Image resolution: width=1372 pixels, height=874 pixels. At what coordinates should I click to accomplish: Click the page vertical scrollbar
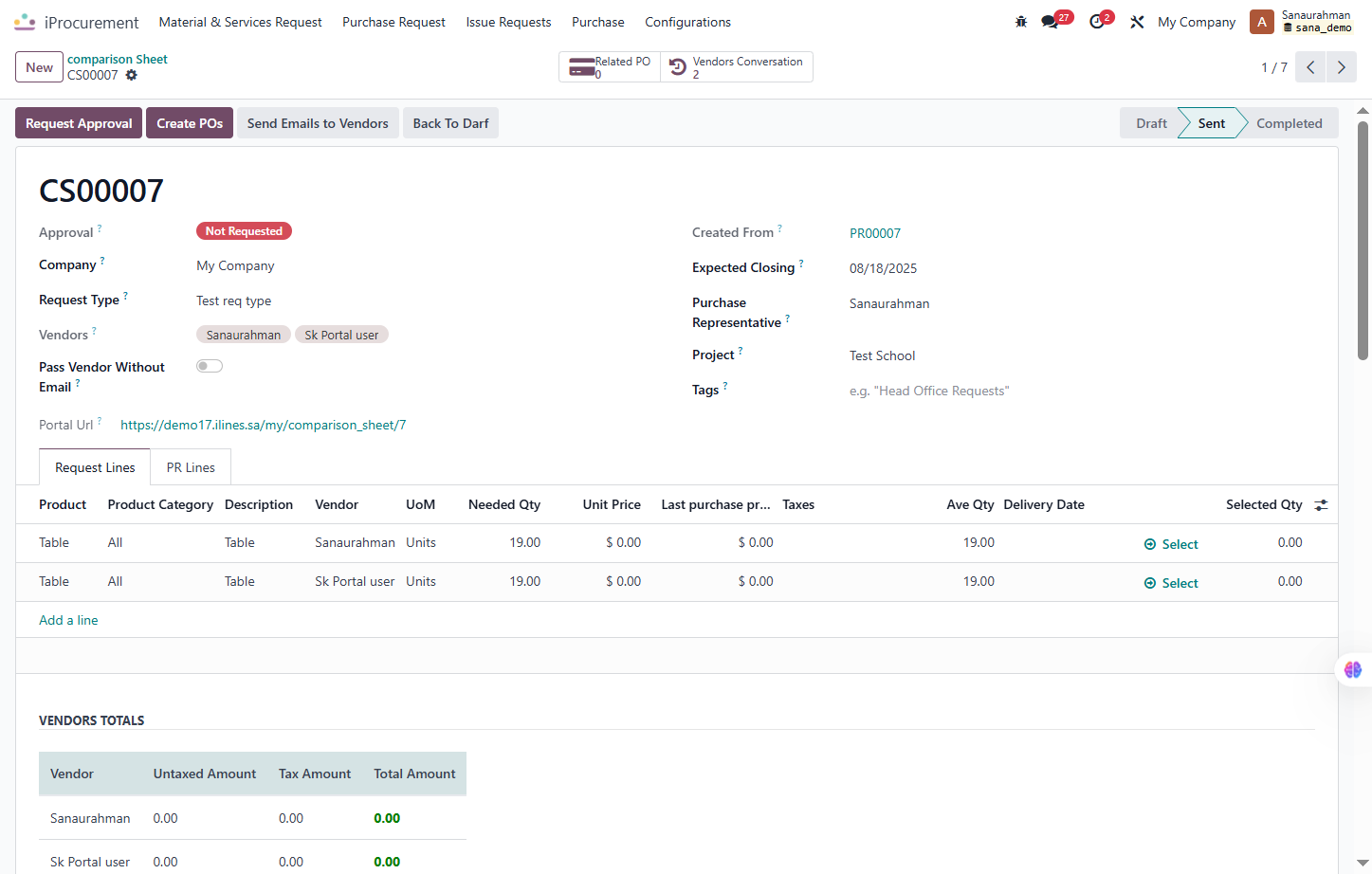[x=1363, y=241]
